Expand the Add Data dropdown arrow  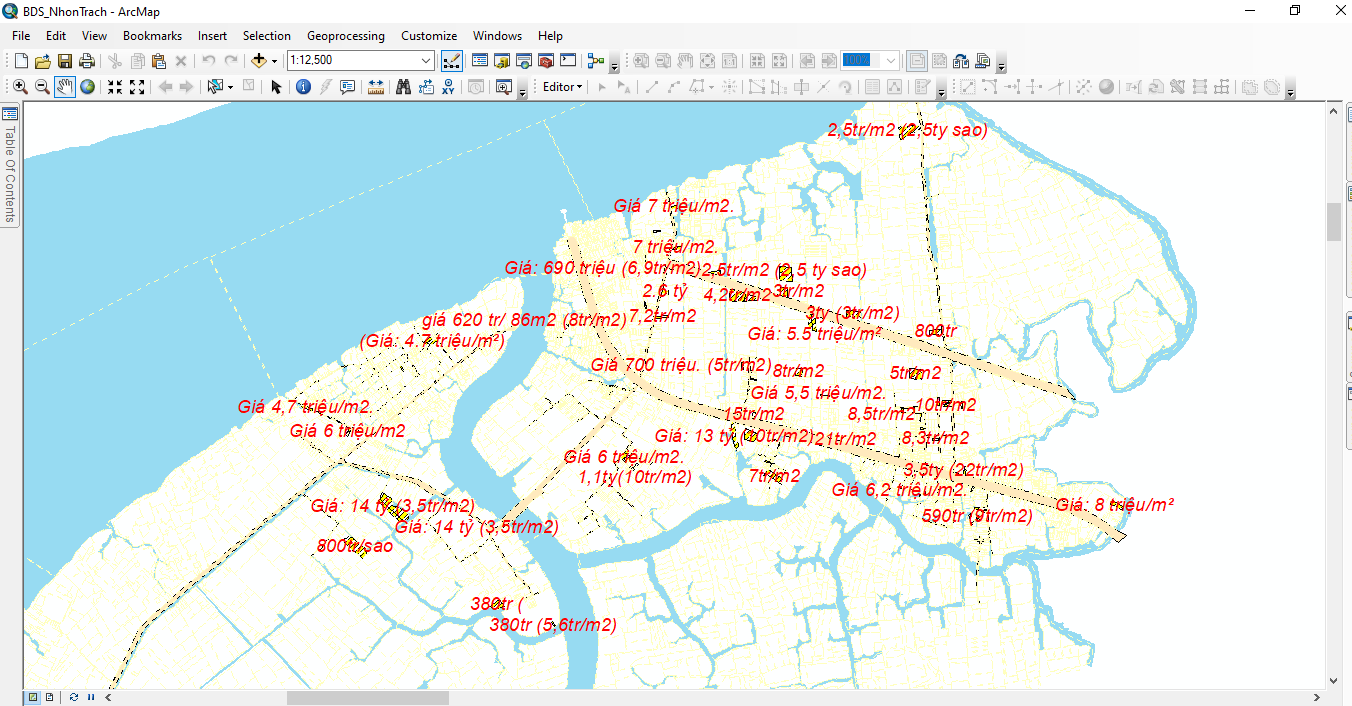click(x=275, y=61)
